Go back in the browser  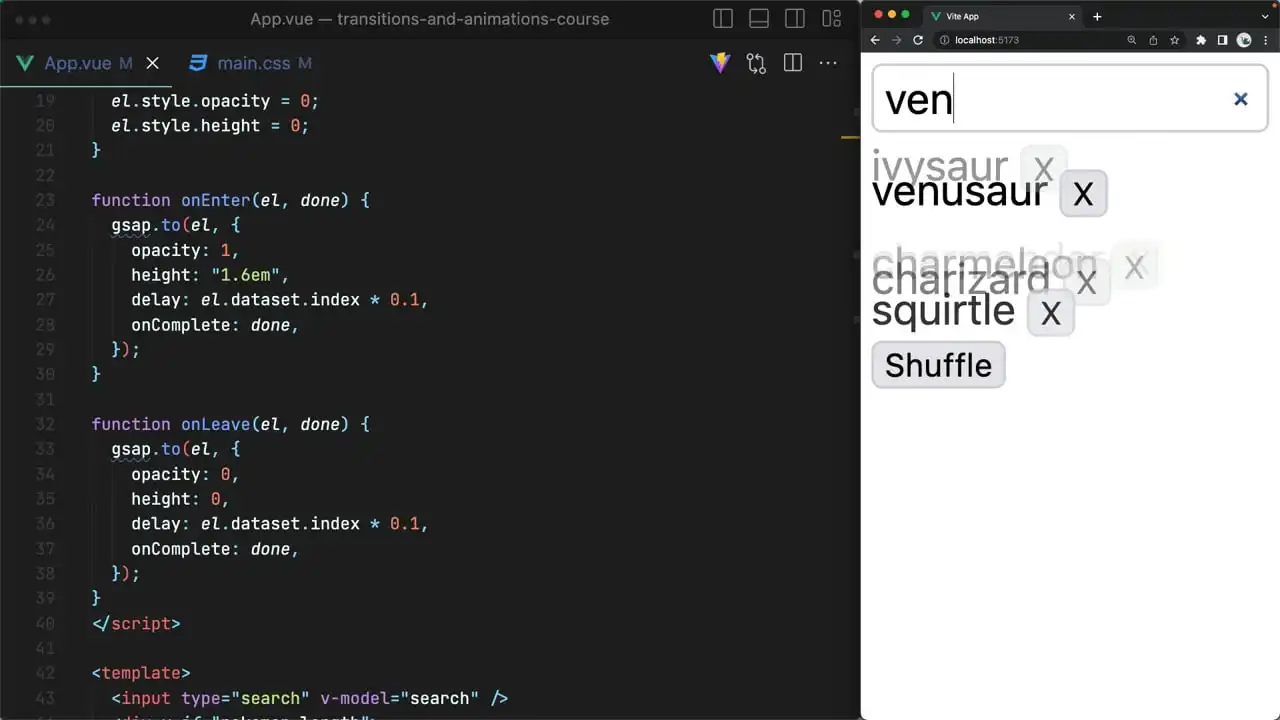(x=875, y=40)
